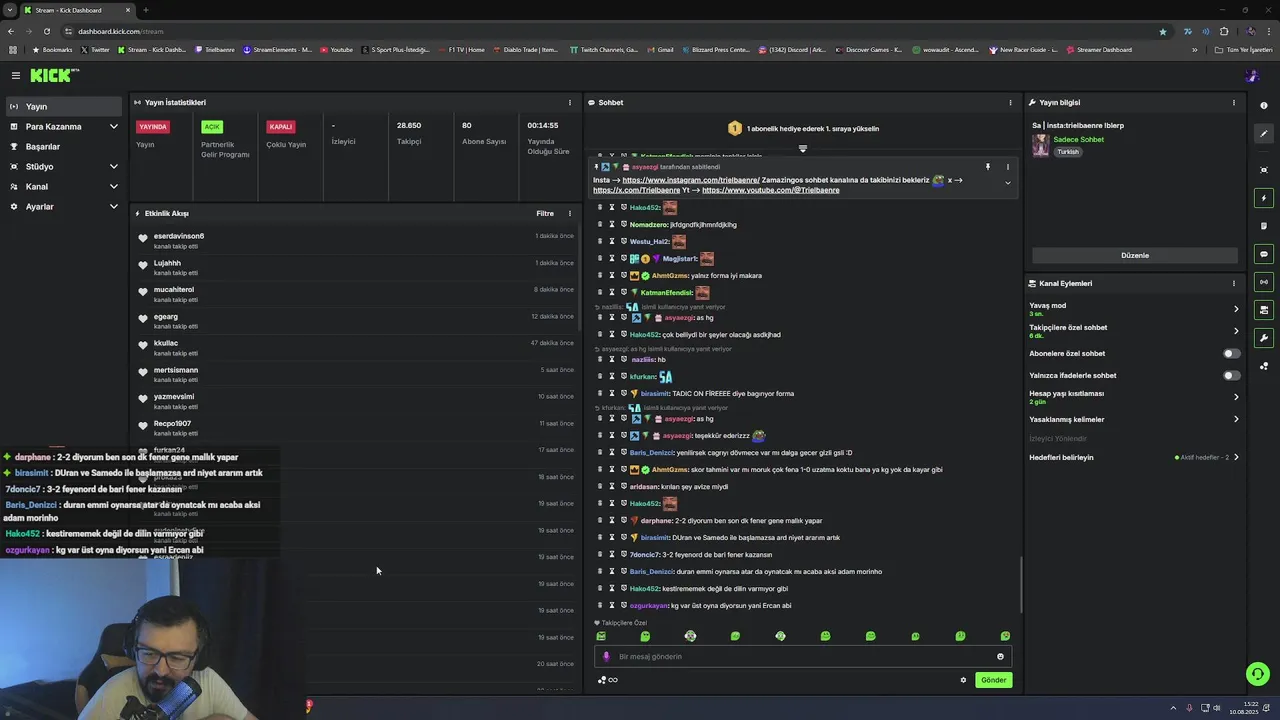Click the chat bubble icon in right sidebar
The image size is (1280, 720).
pyautogui.click(x=1264, y=254)
